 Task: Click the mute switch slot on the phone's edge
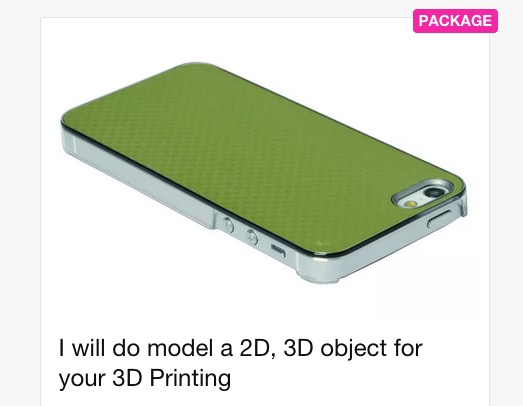tap(278, 250)
